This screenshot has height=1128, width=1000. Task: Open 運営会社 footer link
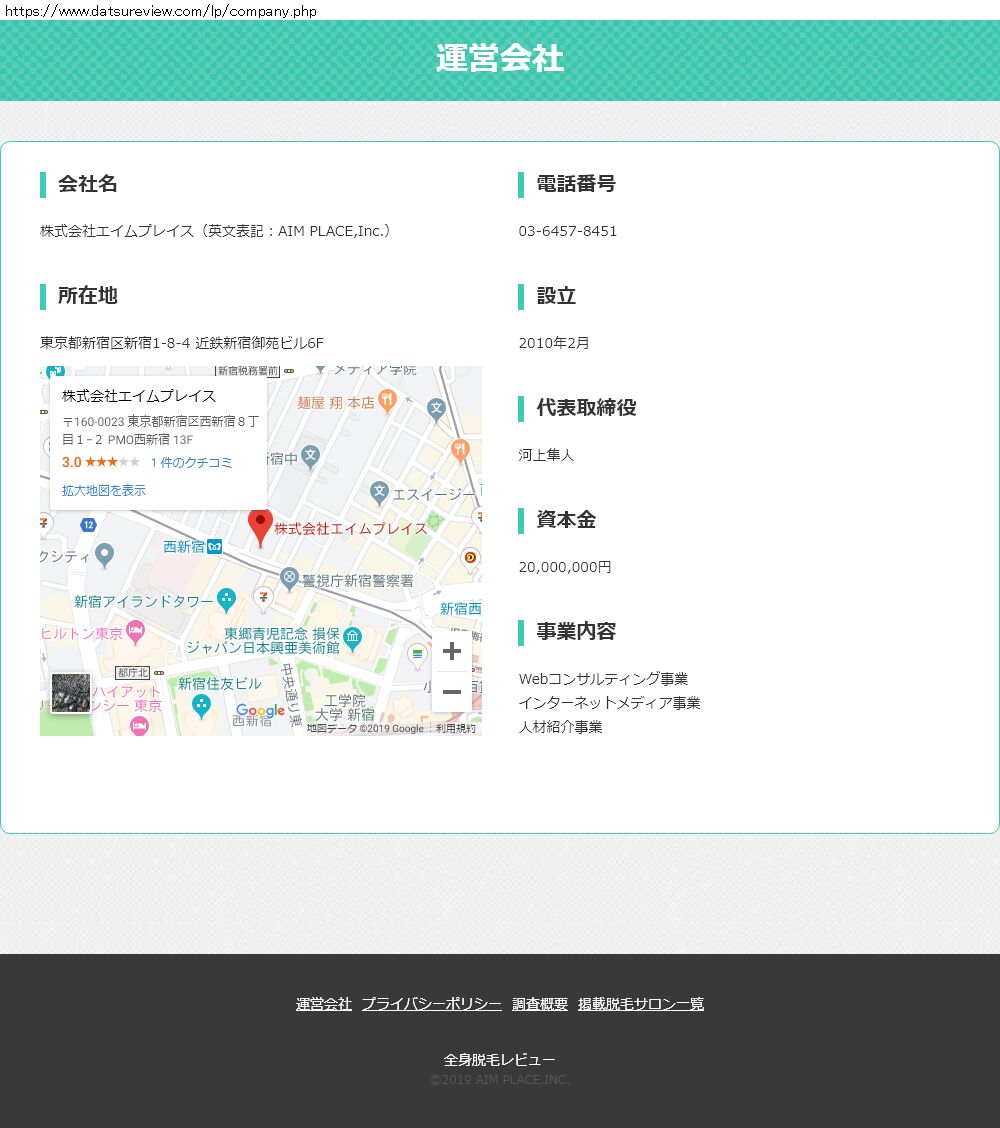(x=324, y=1004)
